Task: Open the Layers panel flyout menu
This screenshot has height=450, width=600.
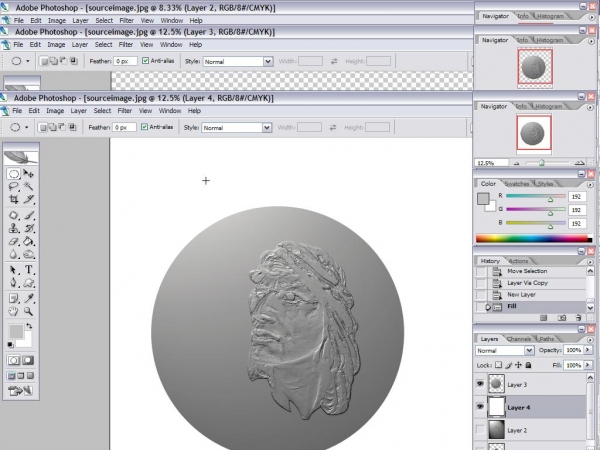Action: (590, 340)
